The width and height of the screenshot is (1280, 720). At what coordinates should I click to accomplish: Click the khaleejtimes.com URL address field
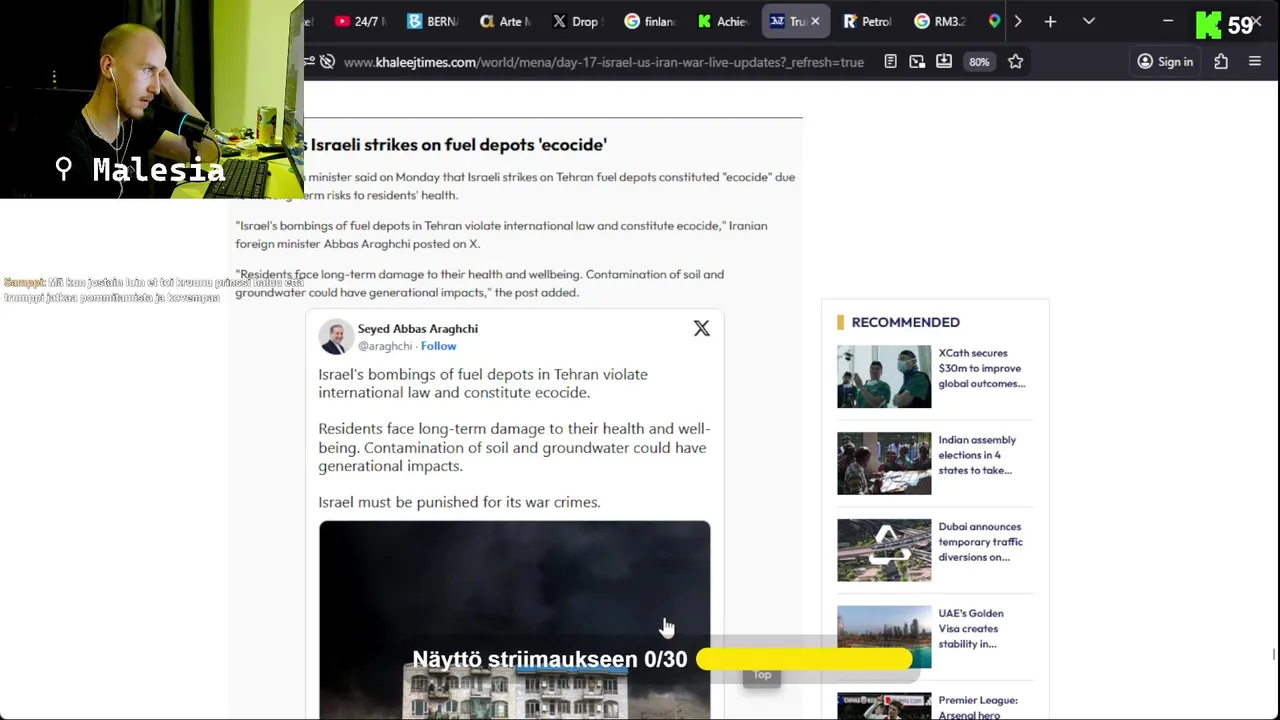(603, 62)
